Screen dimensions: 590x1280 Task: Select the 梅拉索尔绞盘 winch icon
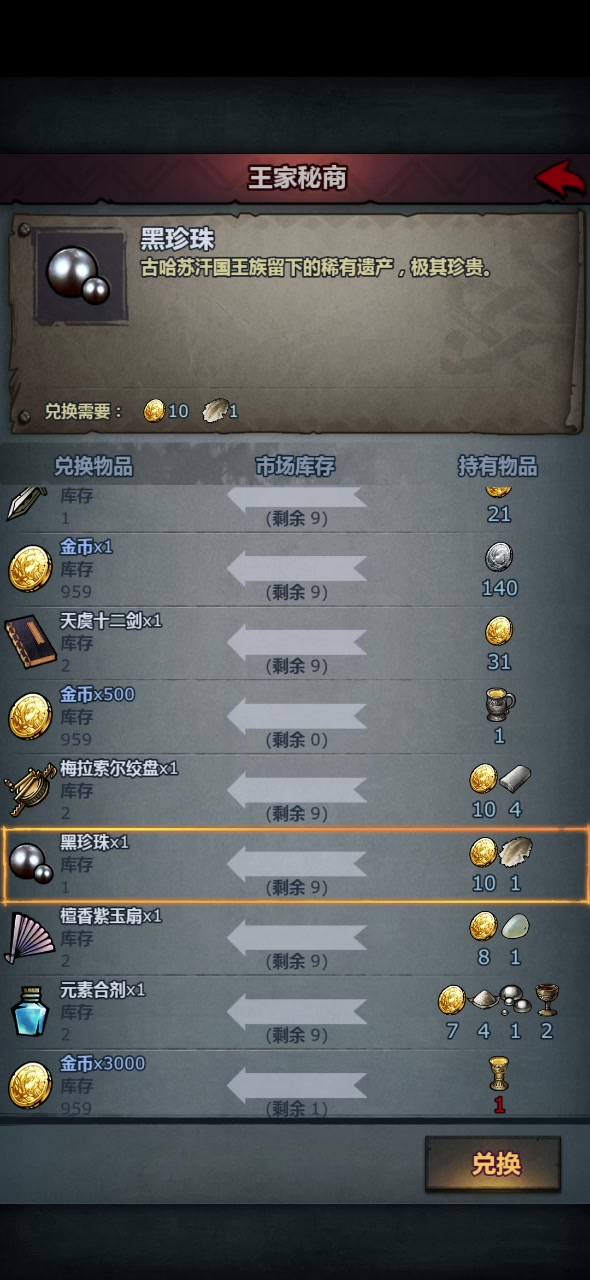pyautogui.click(x=29, y=790)
